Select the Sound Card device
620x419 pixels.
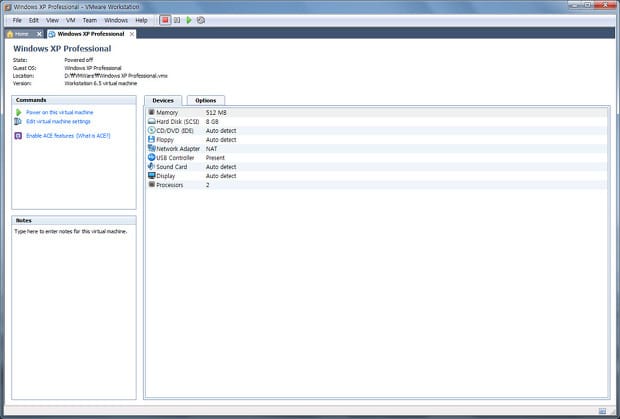171,166
